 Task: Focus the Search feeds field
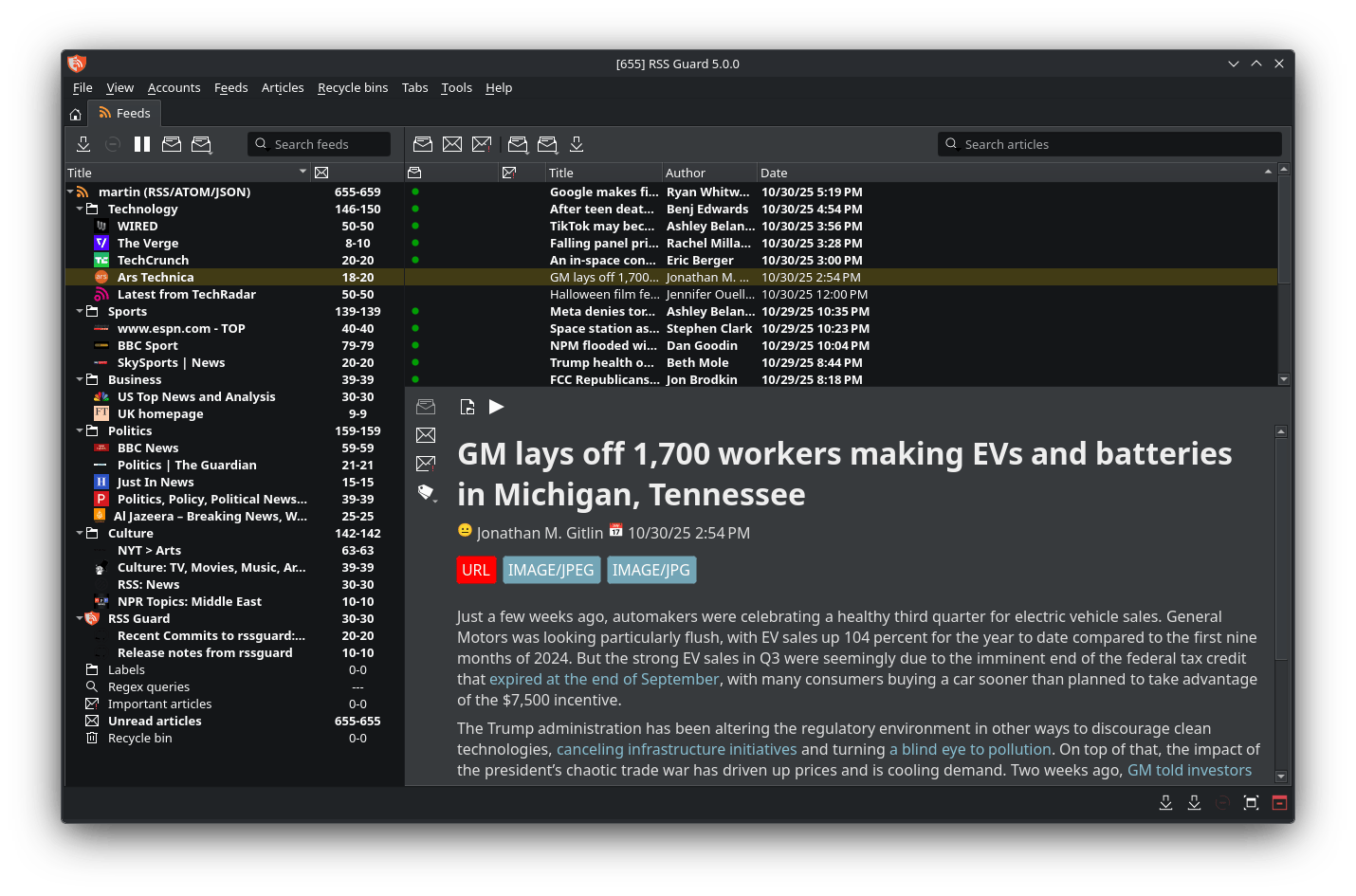319,144
